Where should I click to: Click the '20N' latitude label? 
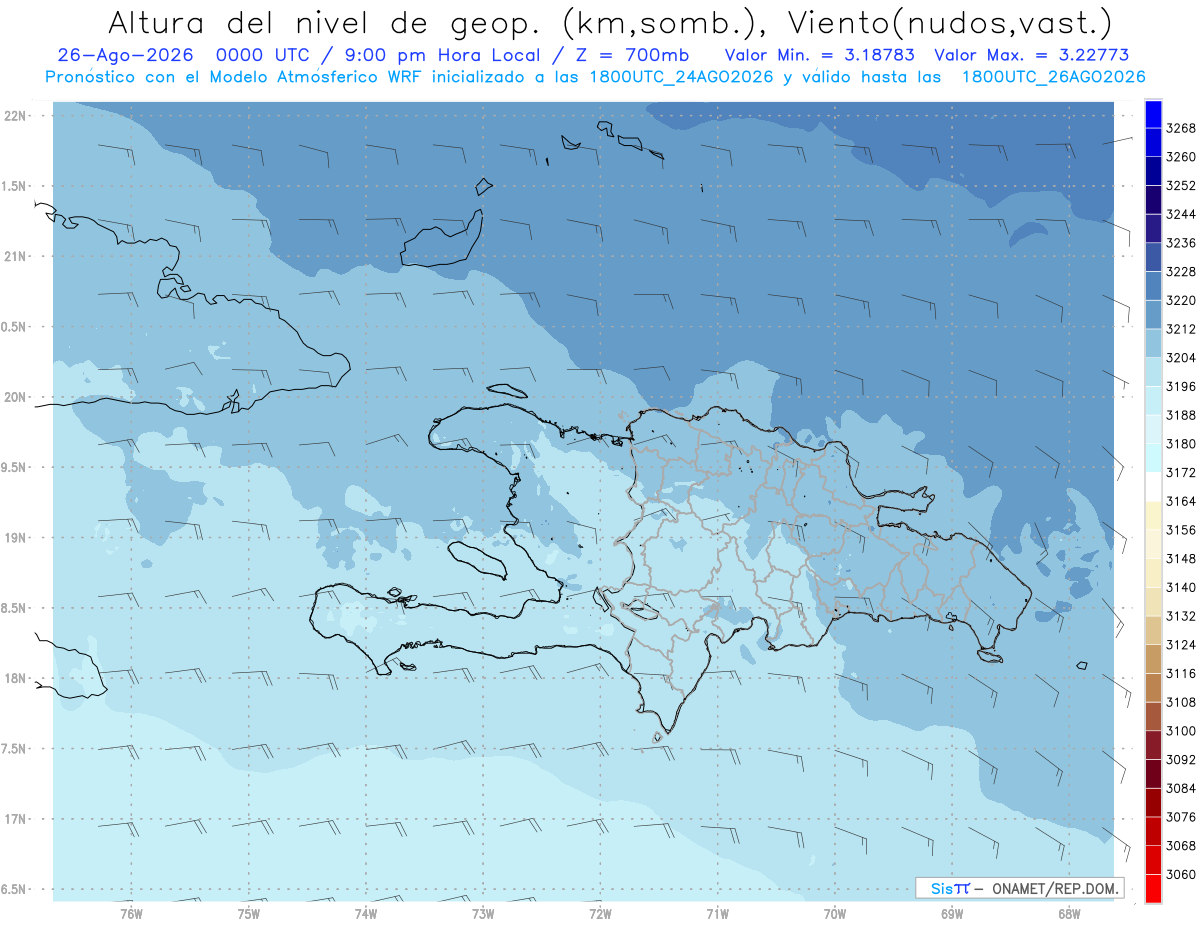[x=15, y=397]
